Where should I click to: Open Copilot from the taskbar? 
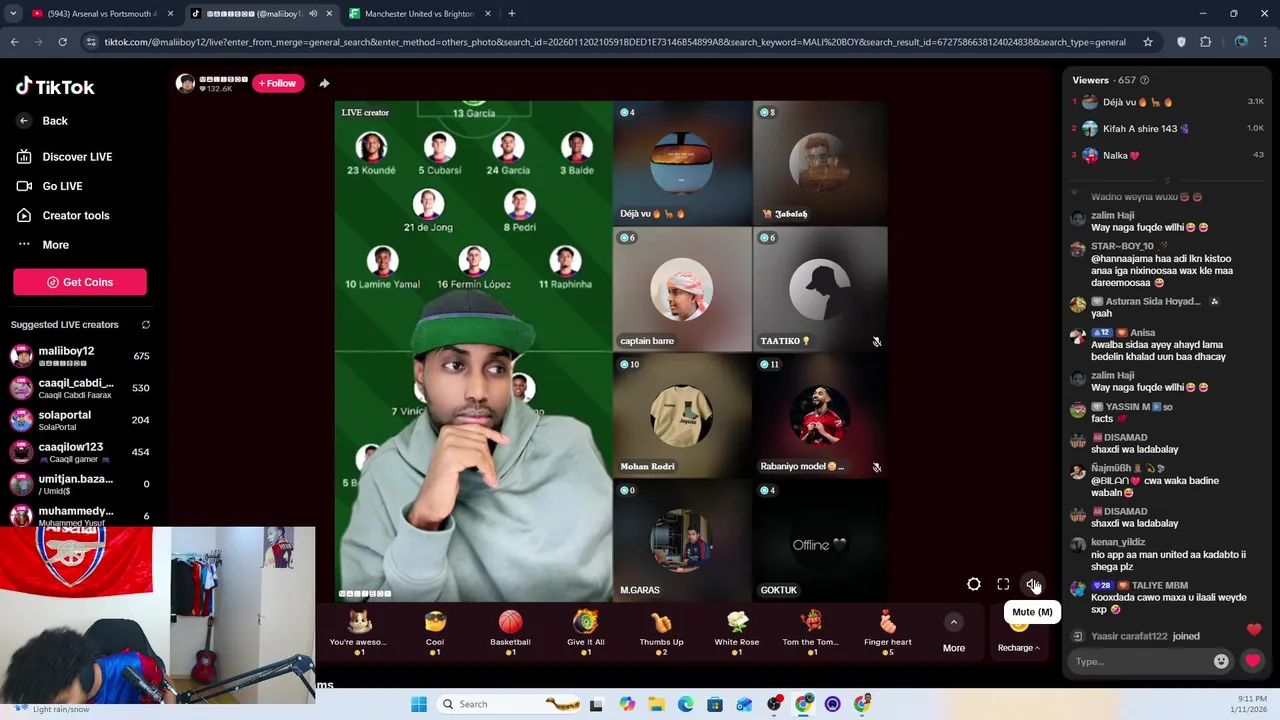pyautogui.click(x=627, y=704)
